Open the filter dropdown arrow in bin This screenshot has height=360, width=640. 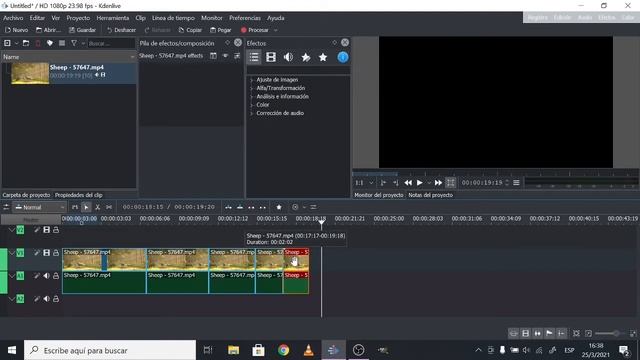tap(83, 43)
